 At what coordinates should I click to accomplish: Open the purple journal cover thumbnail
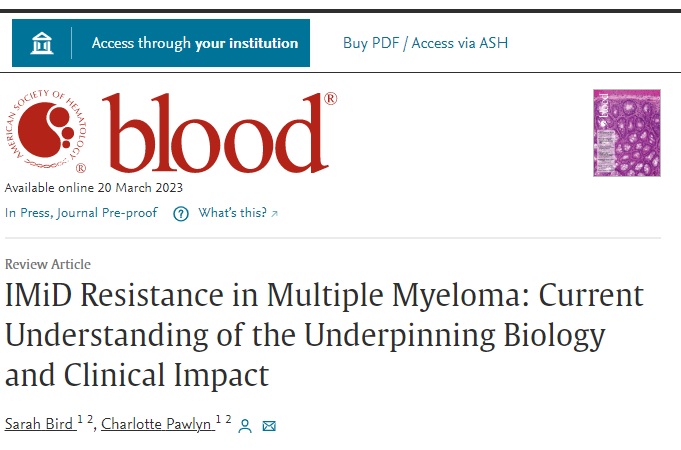[x=626, y=132]
